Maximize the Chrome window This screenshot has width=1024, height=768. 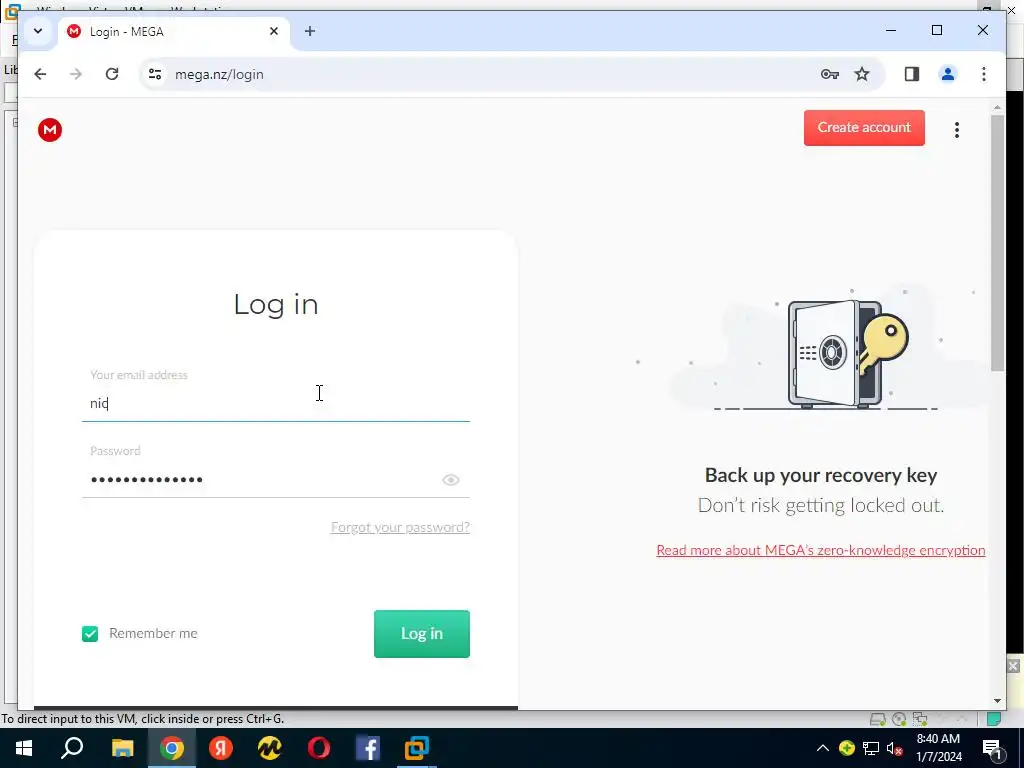pos(936,31)
